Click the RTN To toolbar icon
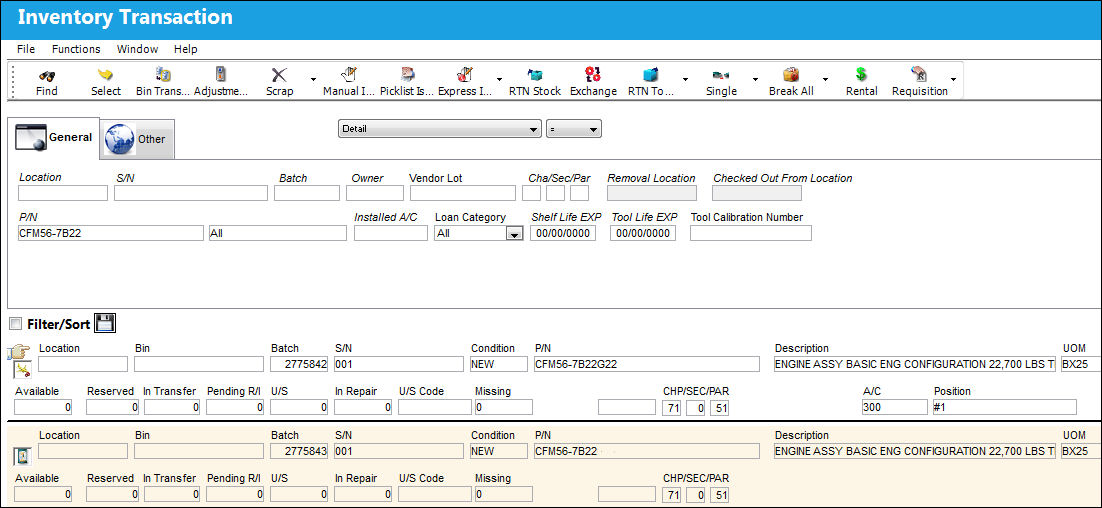1102x508 pixels. tap(651, 75)
